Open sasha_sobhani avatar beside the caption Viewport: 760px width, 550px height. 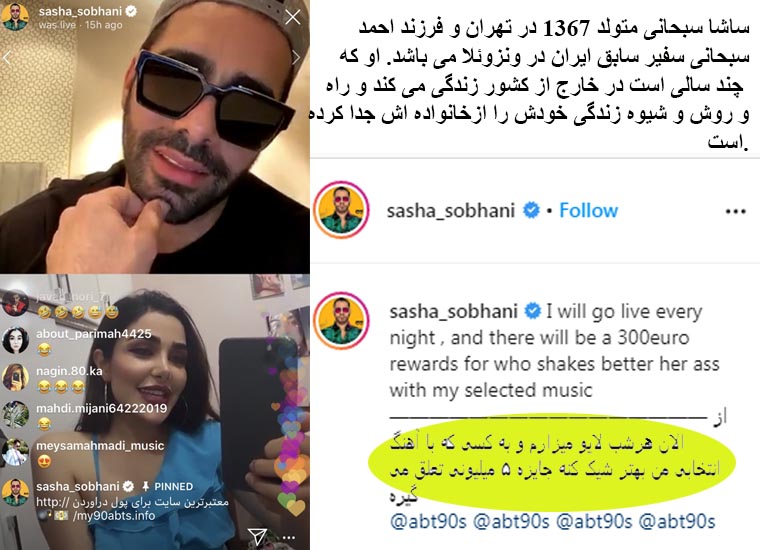[341, 320]
